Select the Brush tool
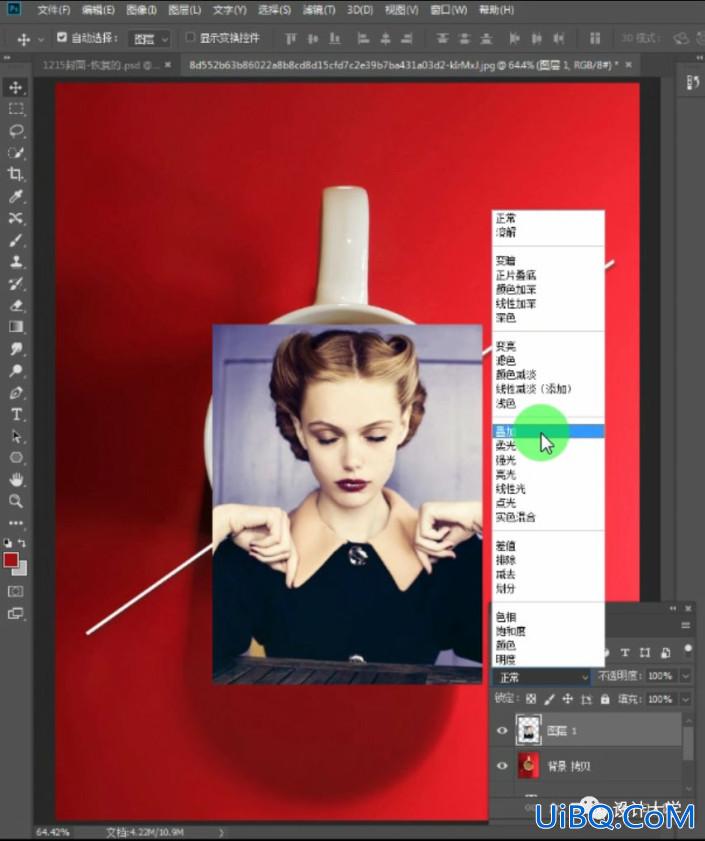Screen dimensions: 705x841 click(x=16, y=240)
